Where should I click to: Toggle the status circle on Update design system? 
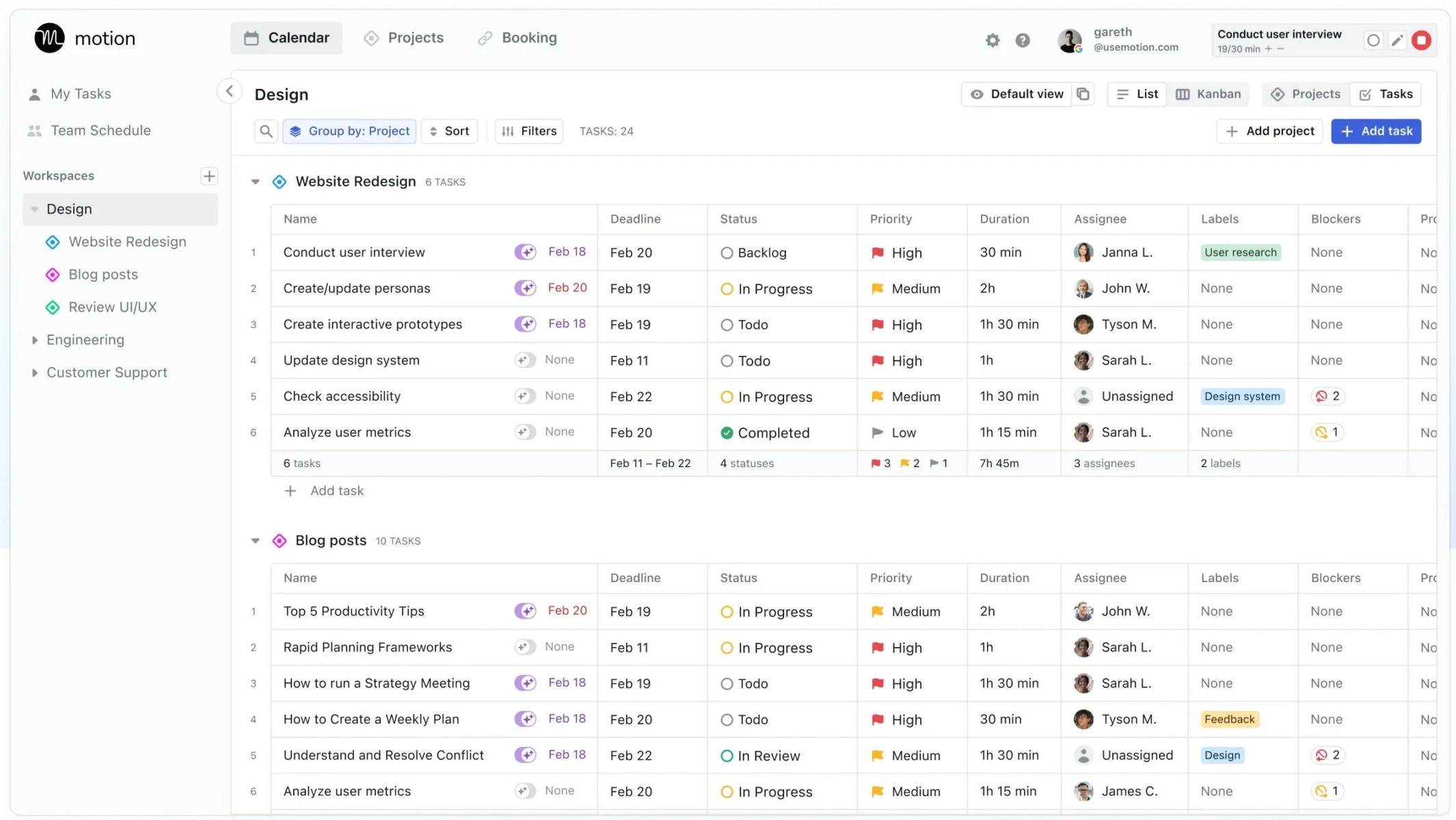pyautogui.click(x=727, y=360)
